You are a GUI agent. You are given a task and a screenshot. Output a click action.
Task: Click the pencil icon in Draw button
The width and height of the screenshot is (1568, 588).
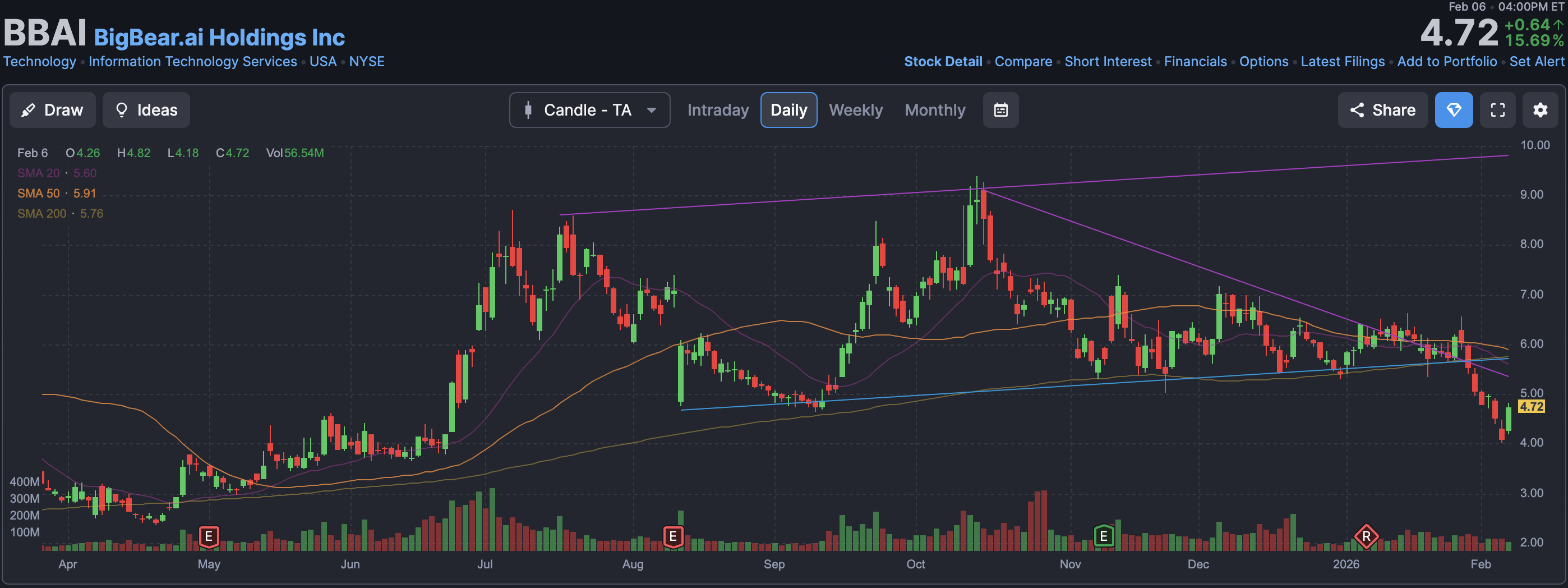pyautogui.click(x=28, y=110)
